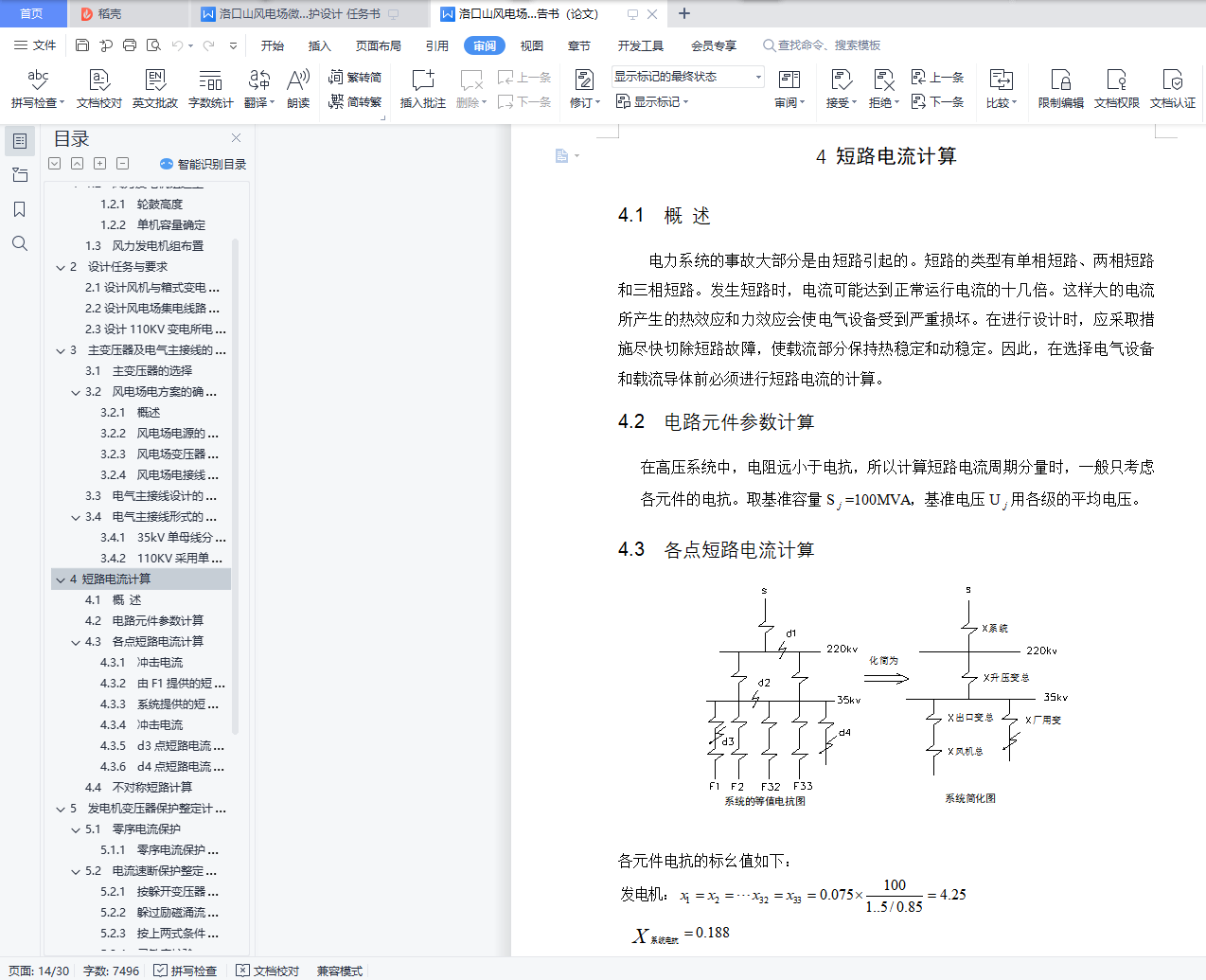Open the 限制编辑 restrict editing tool
Viewport: 1206px width, 980px height.
point(1061,88)
